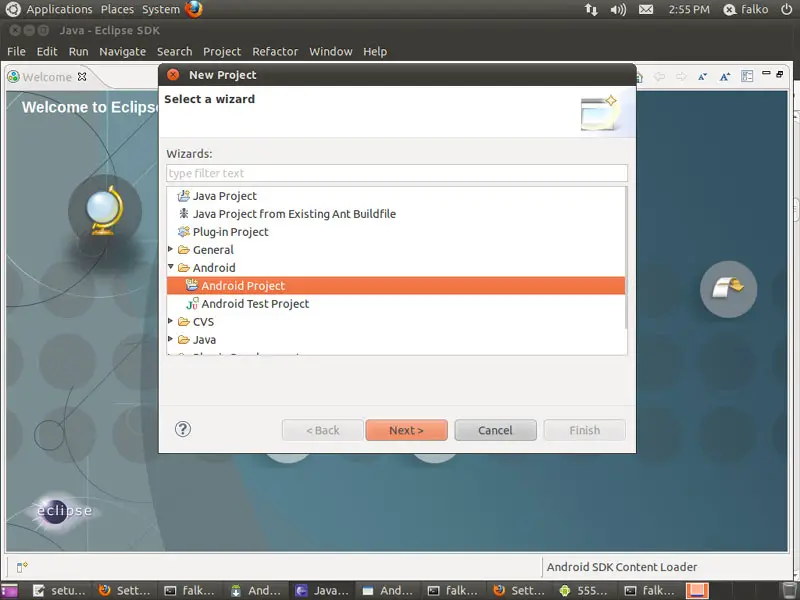
Task: Click in the type filter text field
Action: [396, 173]
